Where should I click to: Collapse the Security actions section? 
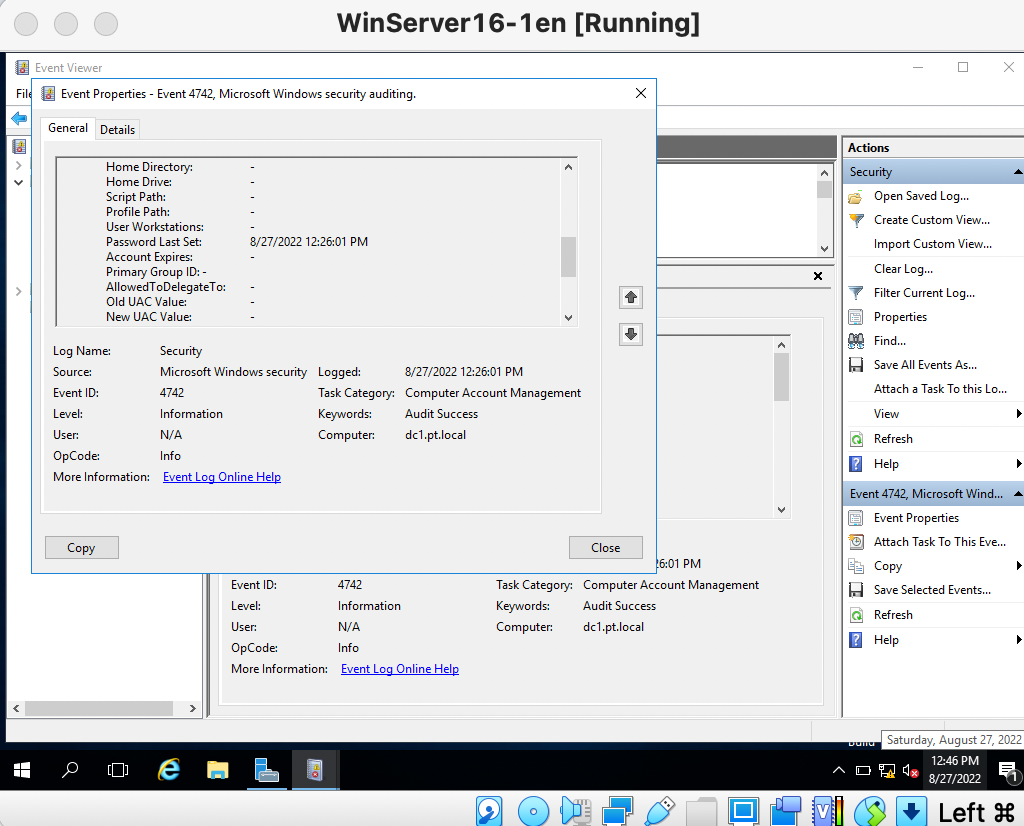[x=1017, y=172]
